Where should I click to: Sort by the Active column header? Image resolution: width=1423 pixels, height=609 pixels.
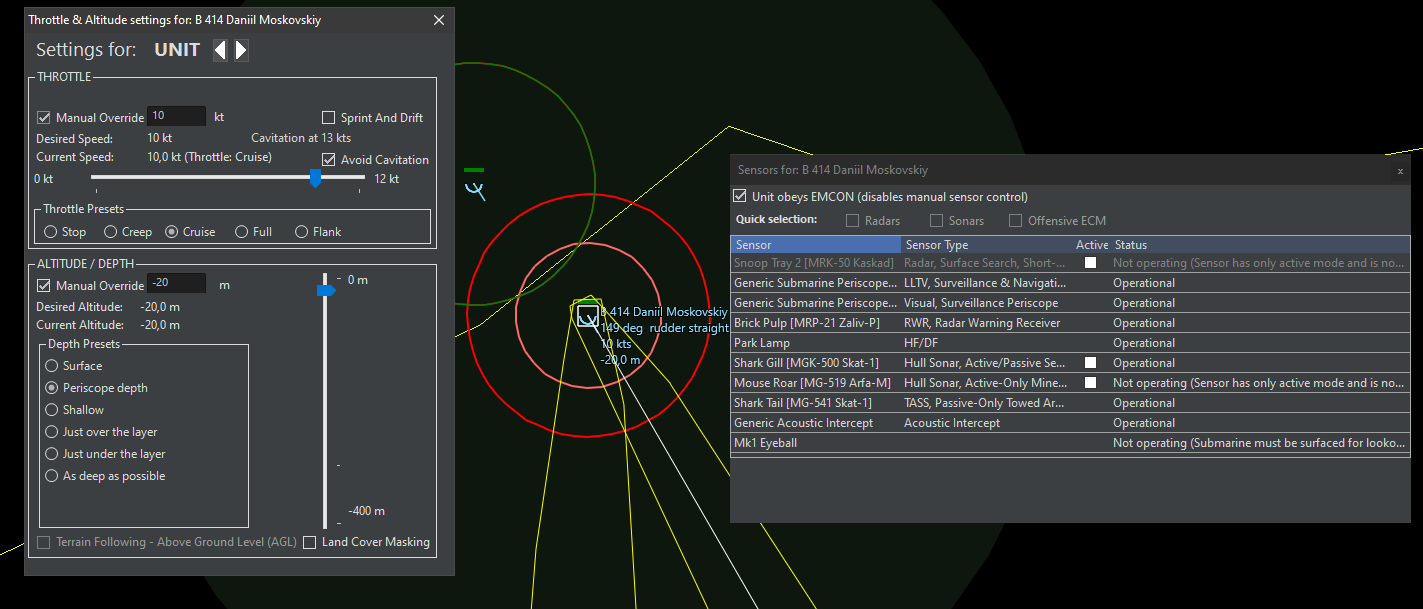point(1091,245)
